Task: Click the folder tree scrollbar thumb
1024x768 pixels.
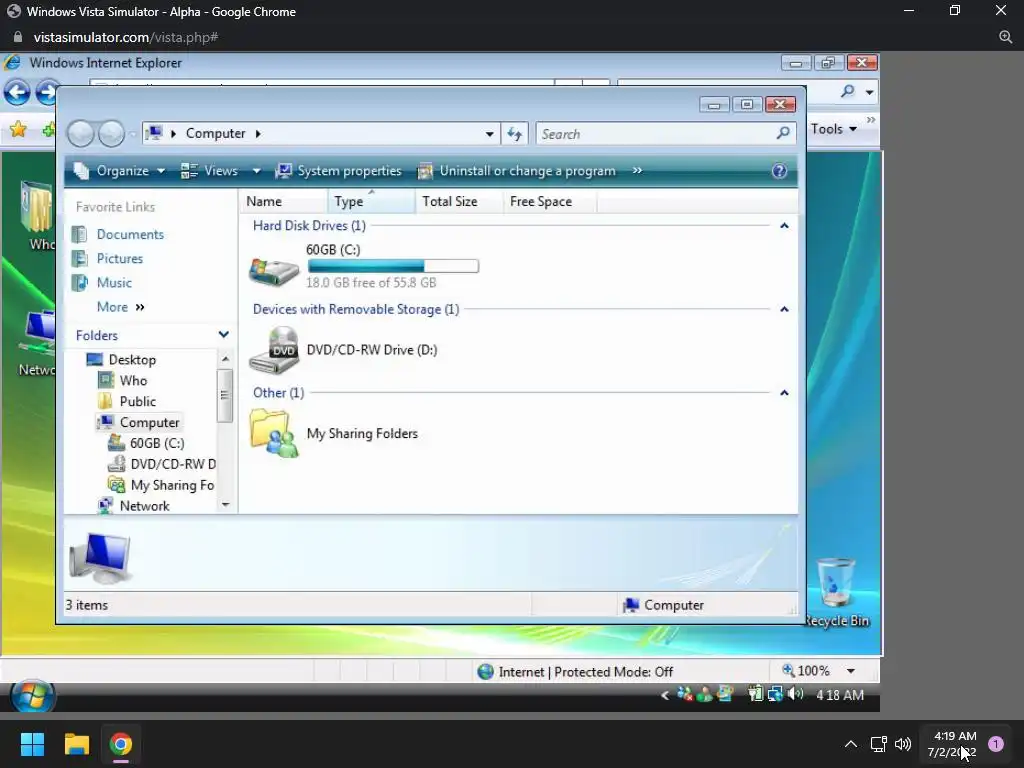Action: pos(225,396)
